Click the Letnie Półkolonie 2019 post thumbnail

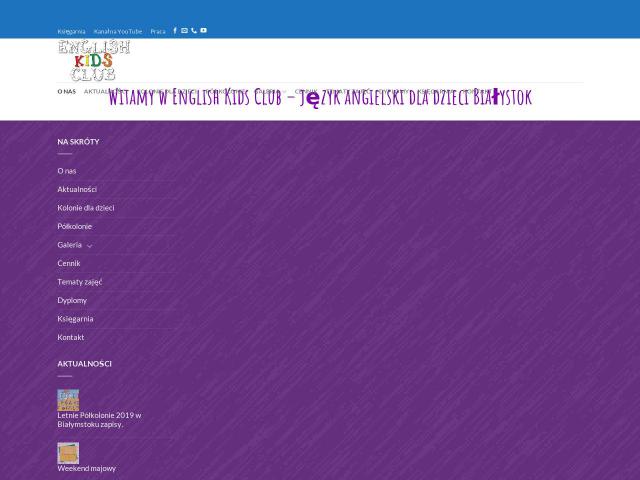pos(68,400)
